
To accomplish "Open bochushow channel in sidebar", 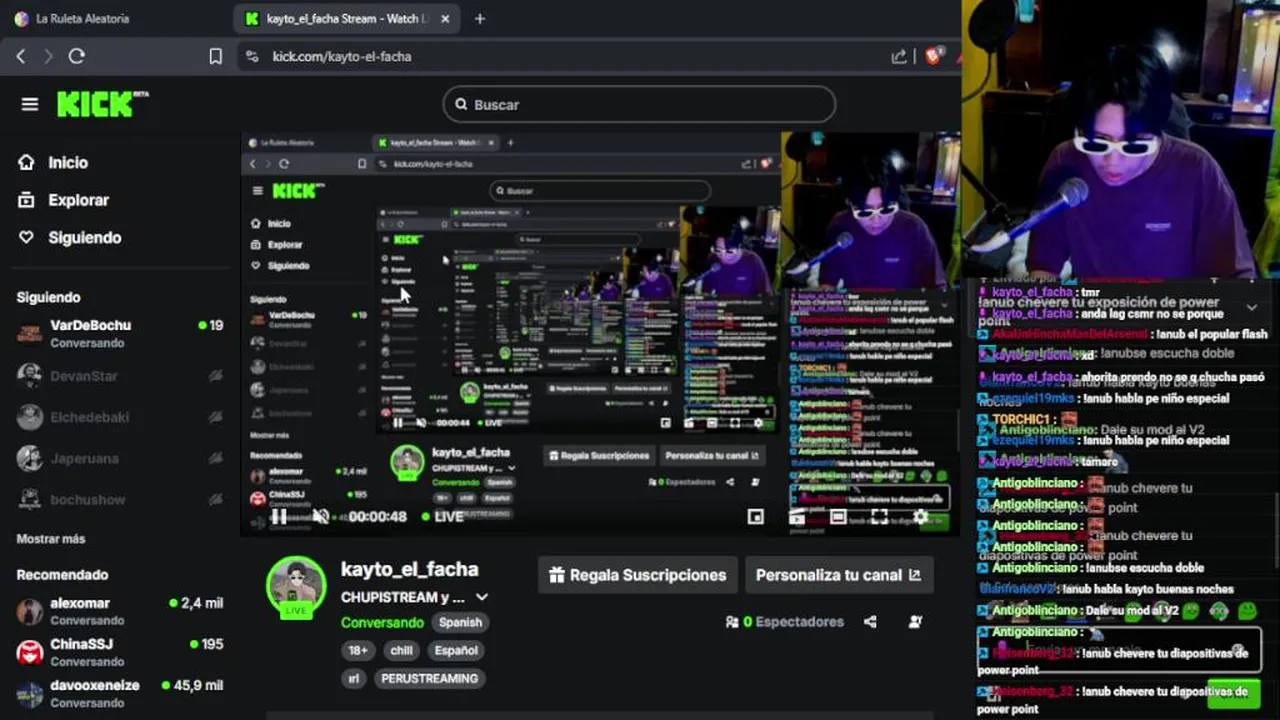I will [120, 499].
